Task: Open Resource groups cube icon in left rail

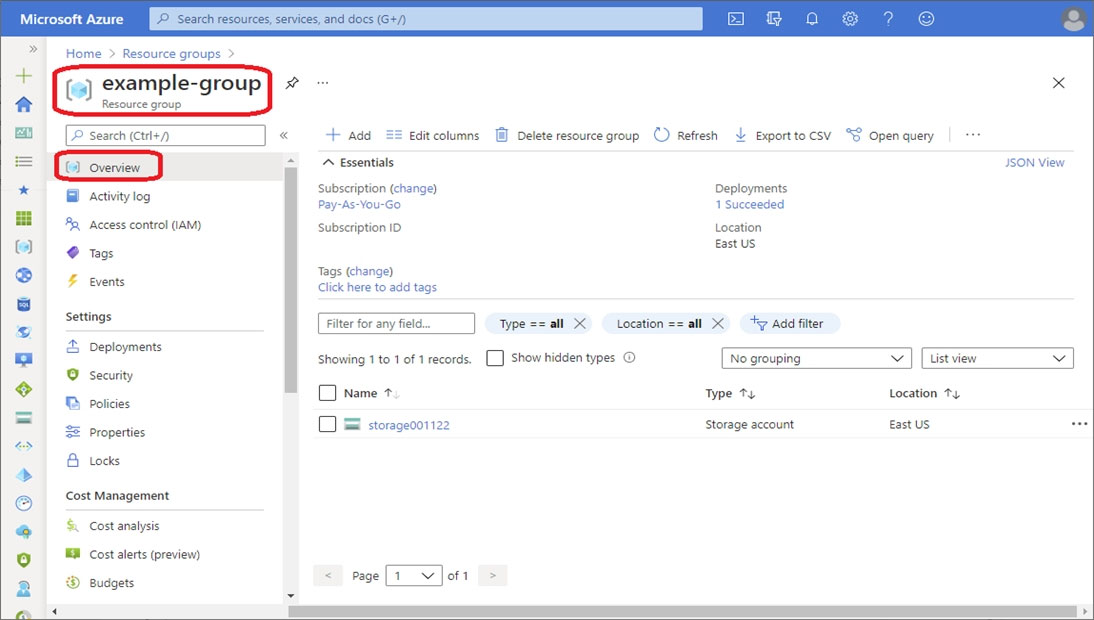Action: tap(24, 247)
